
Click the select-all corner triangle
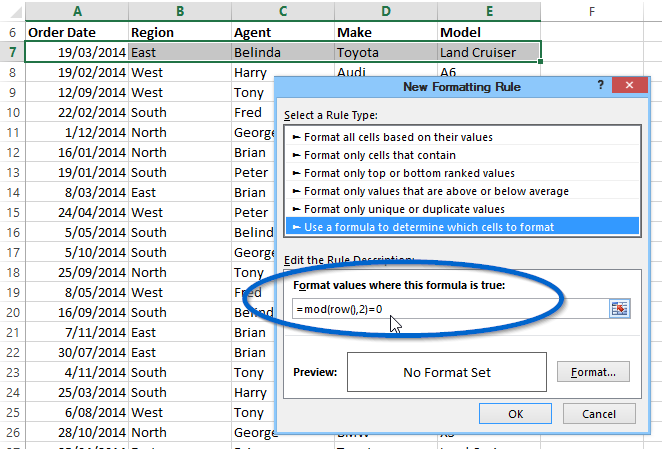(x=16, y=11)
